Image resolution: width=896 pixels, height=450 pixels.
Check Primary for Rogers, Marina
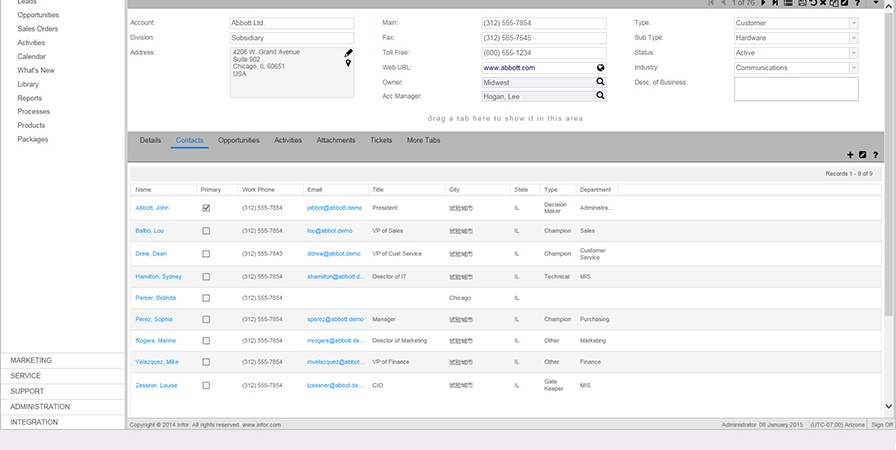206,340
